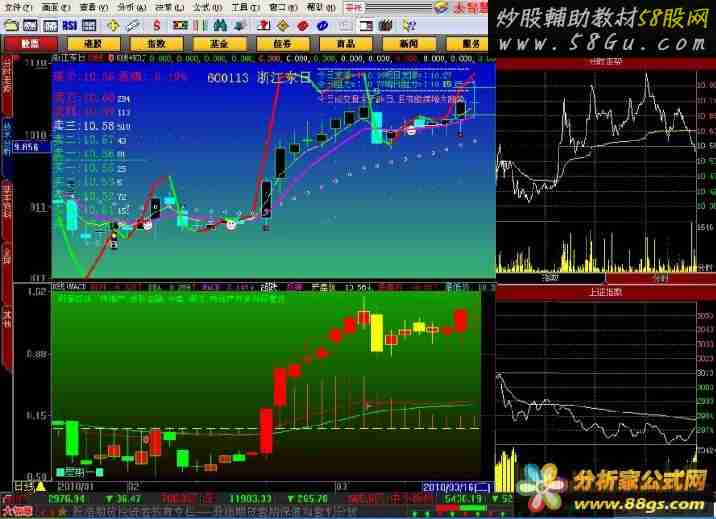Click the yellow triangle beside 日线
This screenshot has width=716, height=519.
[41, 487]
